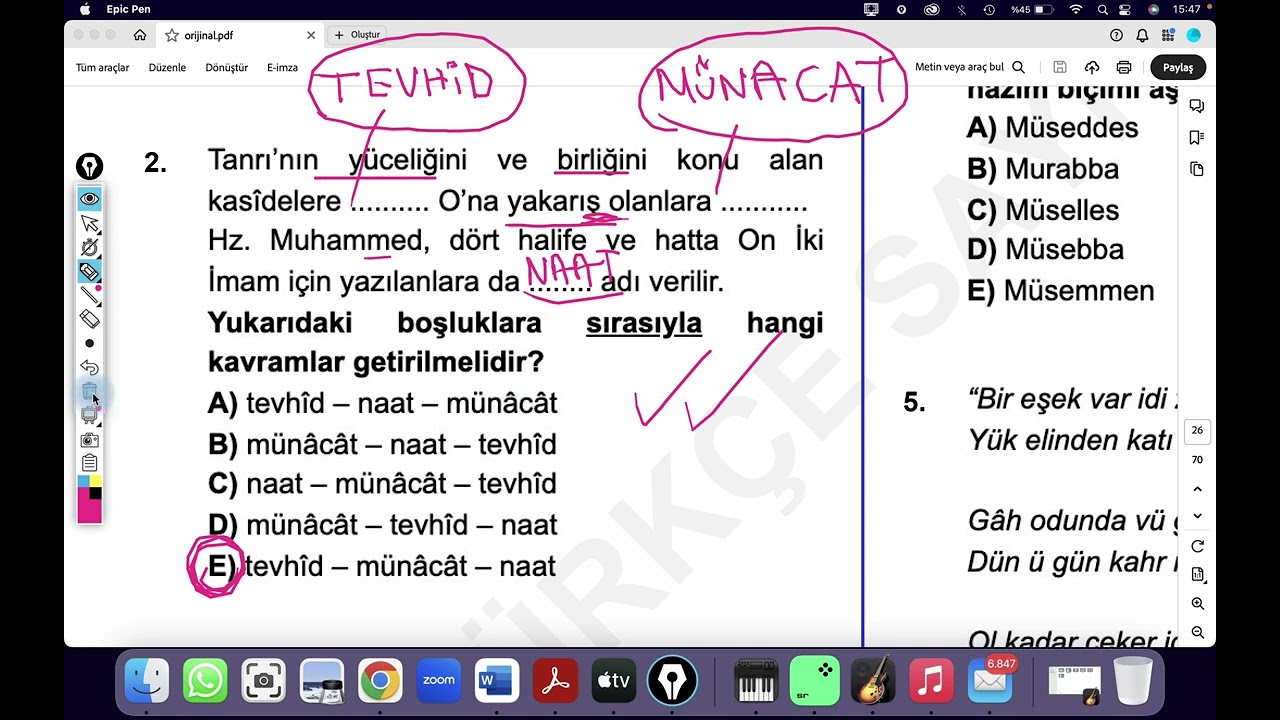Close the orijinal.pdf tab
1280x720 pixels.
click(x=311, y=35)
